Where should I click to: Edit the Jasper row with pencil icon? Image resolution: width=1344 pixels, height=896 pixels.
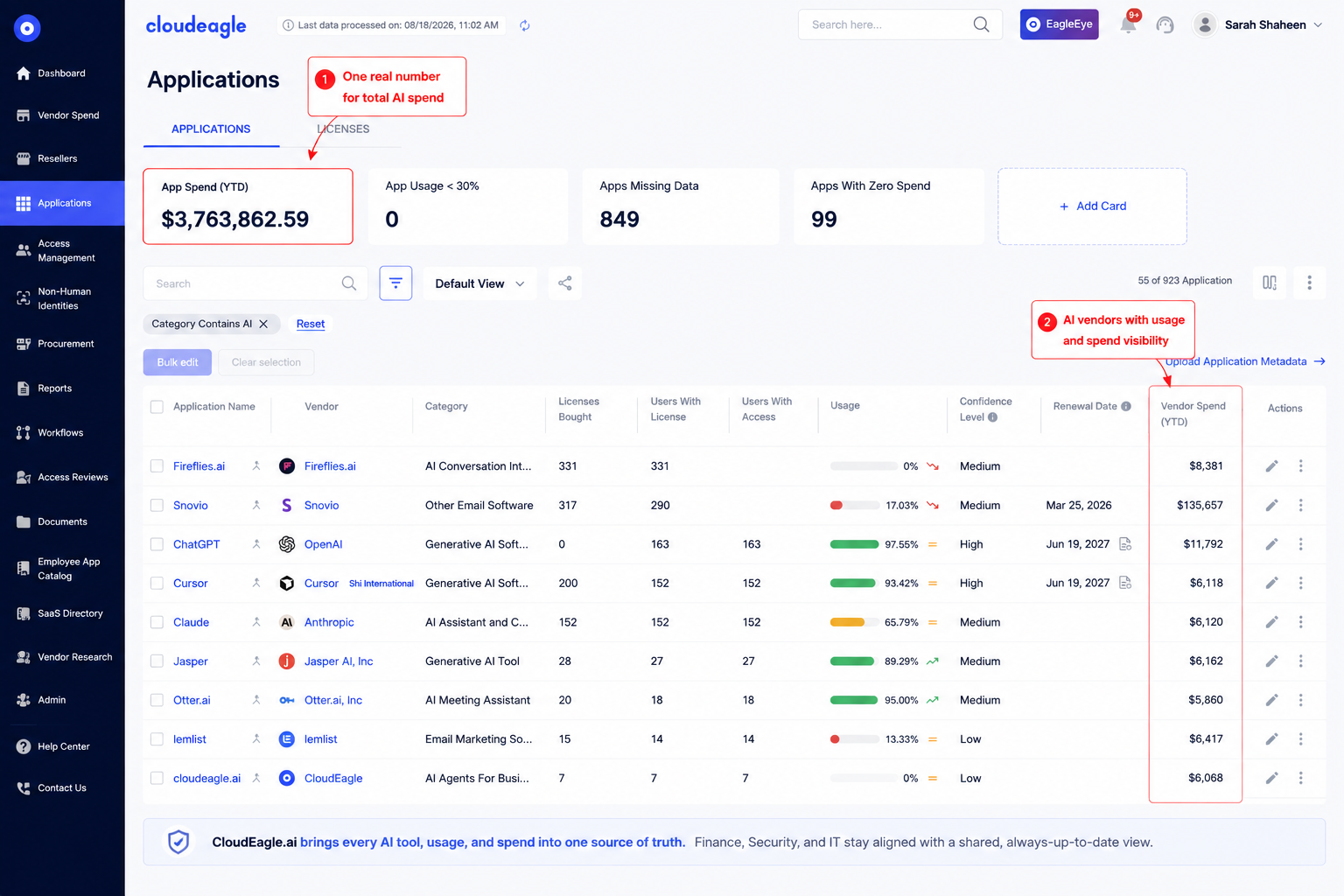tap(1272, 661)
